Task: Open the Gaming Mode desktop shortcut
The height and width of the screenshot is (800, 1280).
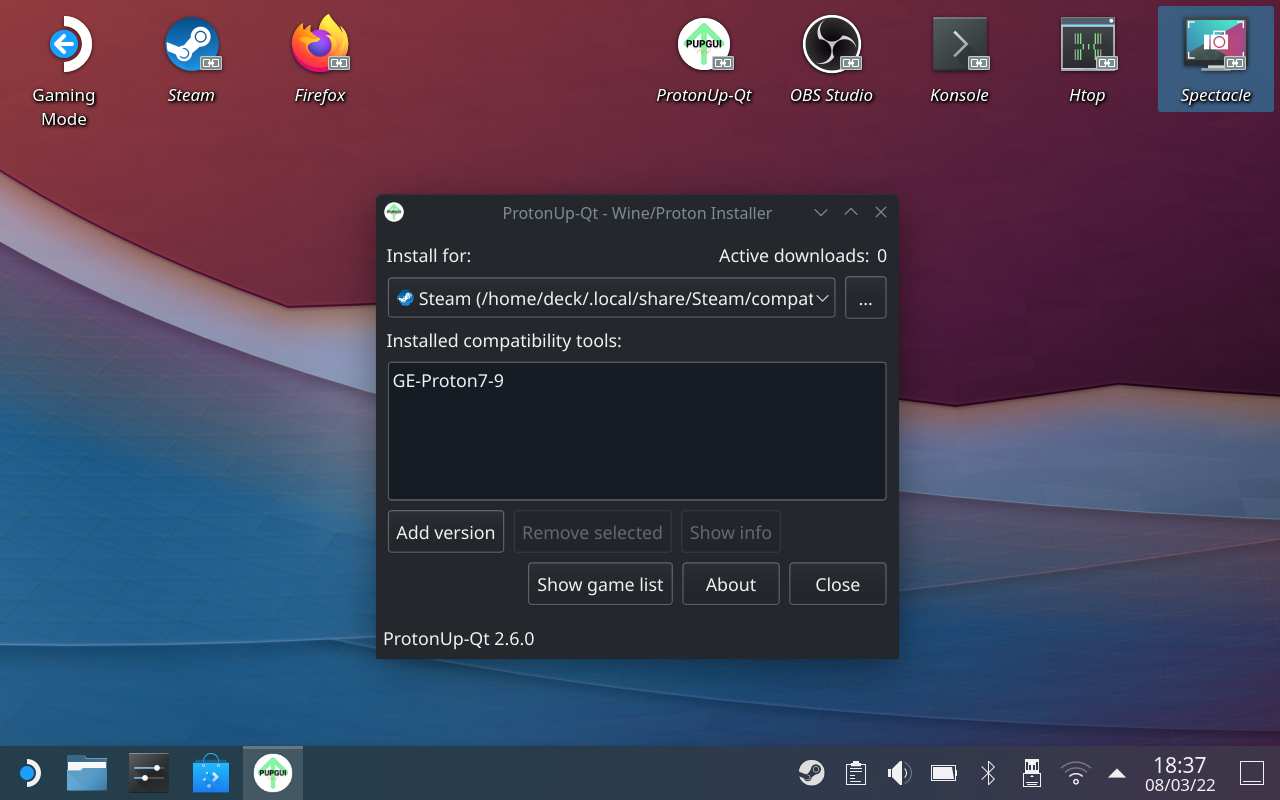Action: click(x=64, y=68)
